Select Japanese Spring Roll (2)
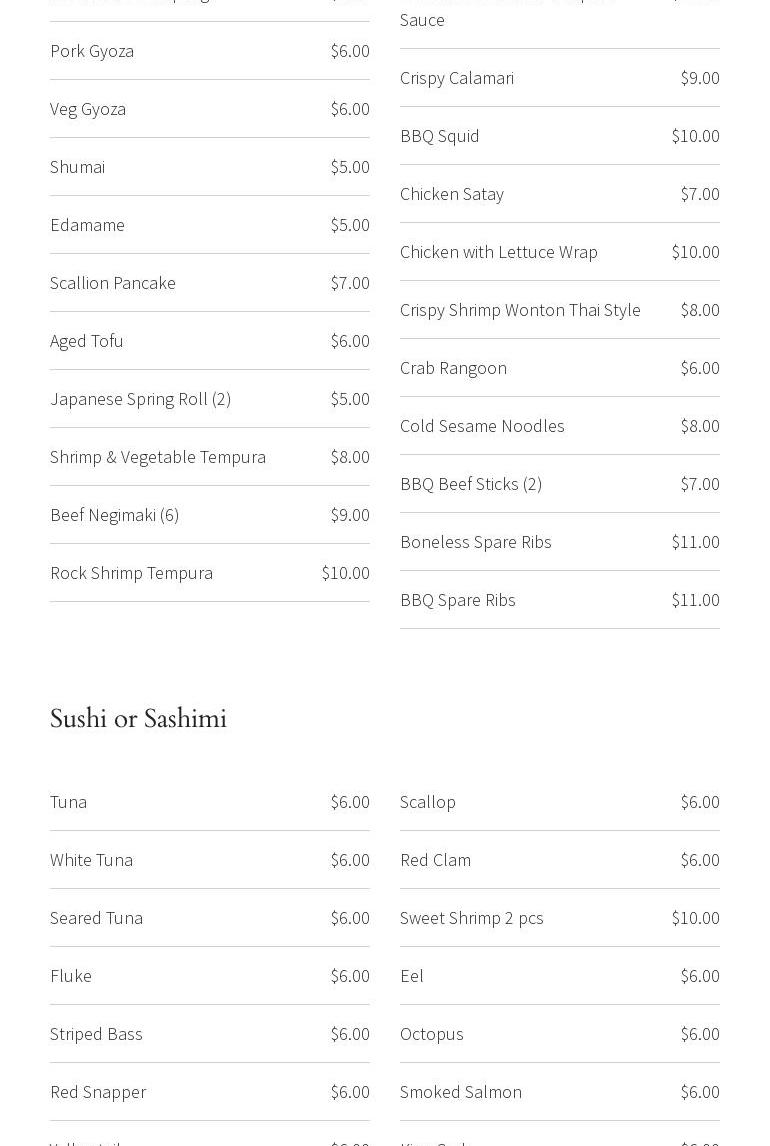Screen dimensions: 770x1146 pos(140,399)
